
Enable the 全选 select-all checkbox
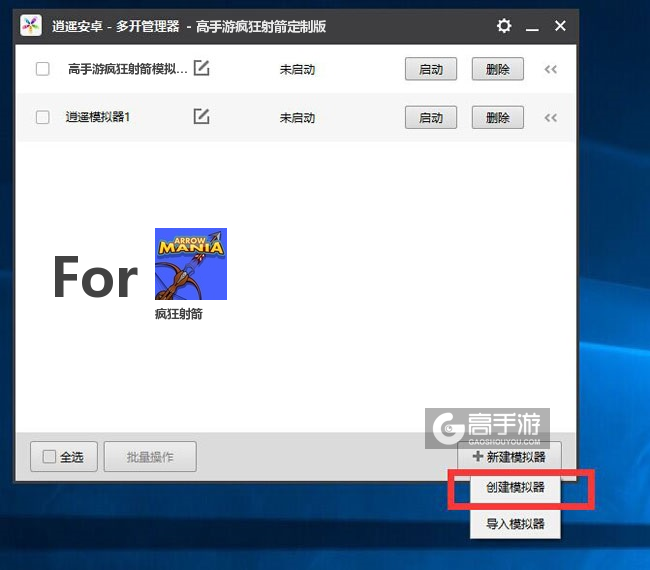[49, 457]
